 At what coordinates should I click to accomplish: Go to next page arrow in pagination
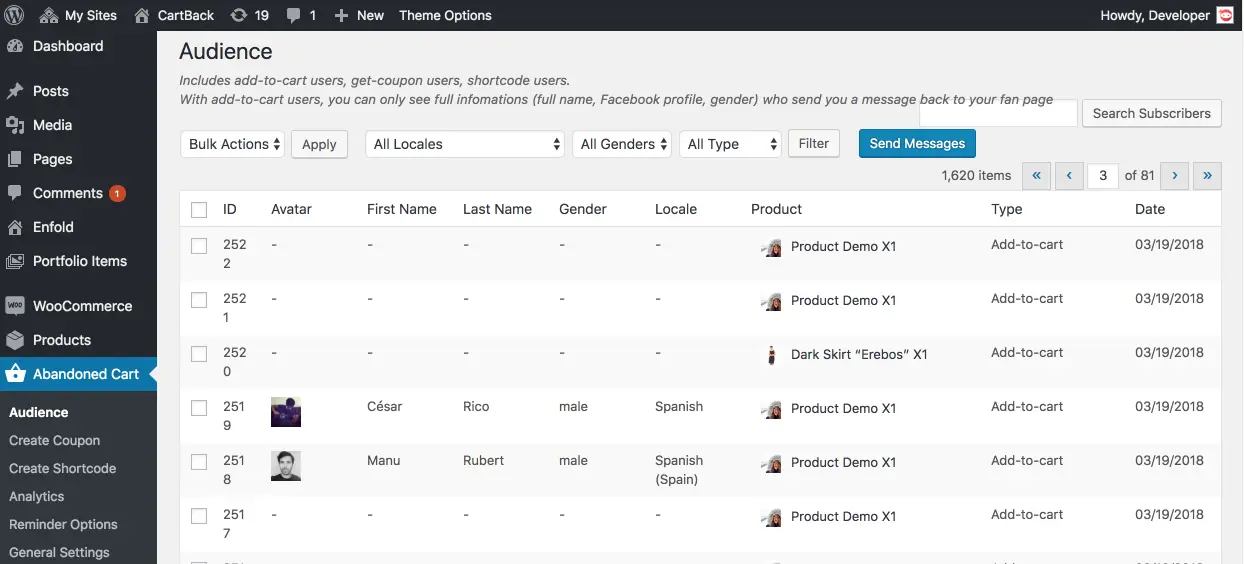pyautogui.click(x=1175, y=175)
